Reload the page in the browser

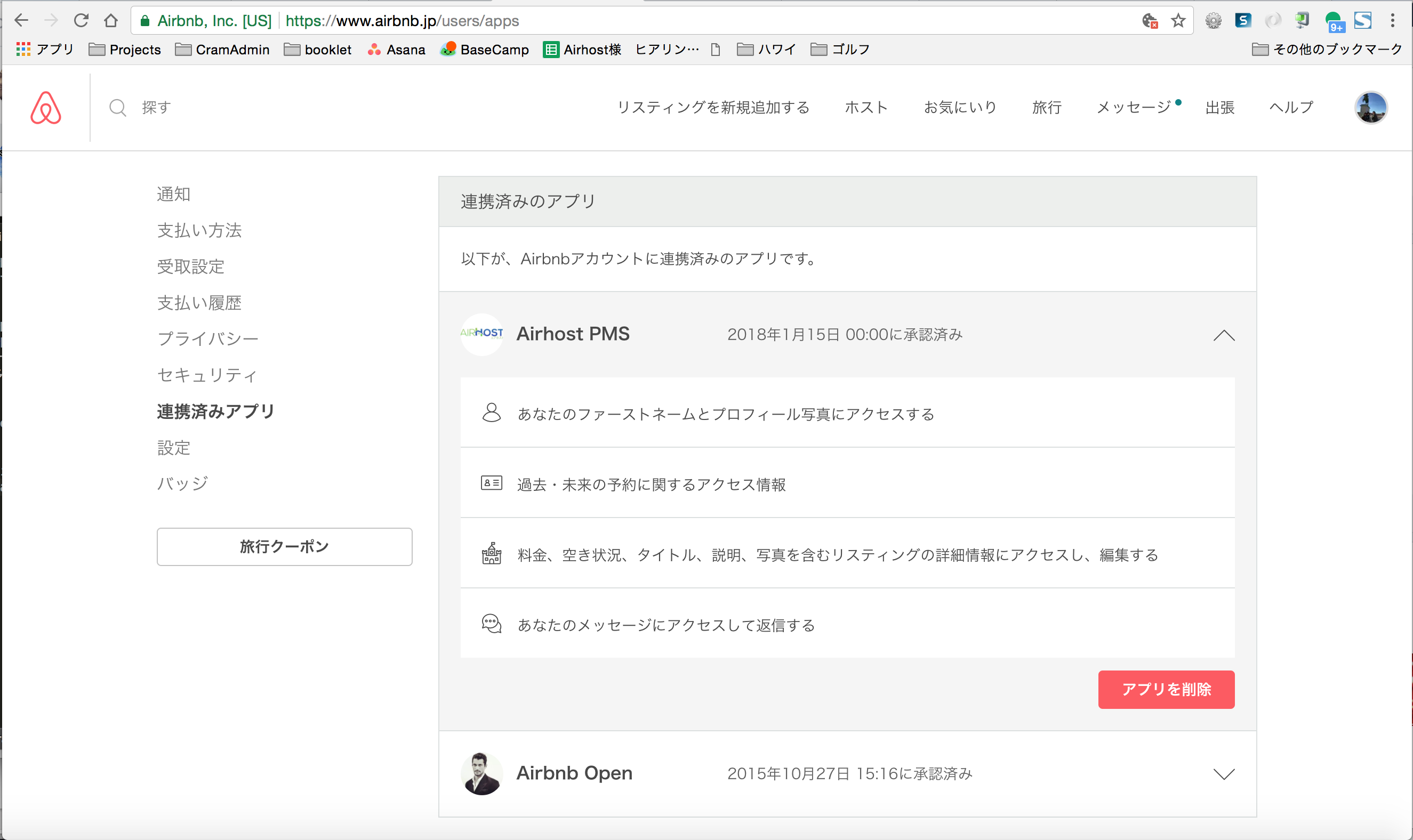[x=81, y=21]
